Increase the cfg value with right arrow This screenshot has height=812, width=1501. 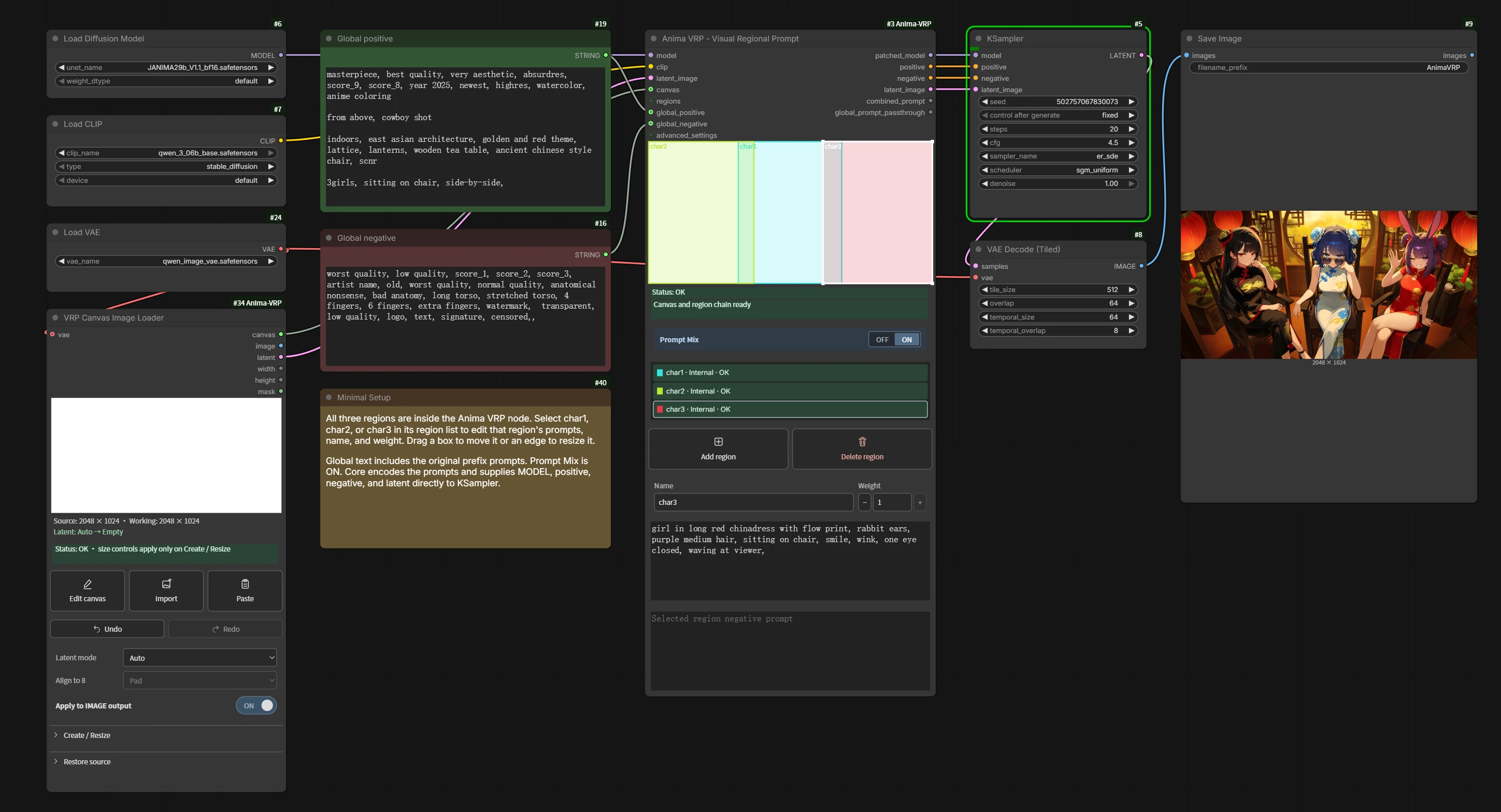(x=1131, y=143)
